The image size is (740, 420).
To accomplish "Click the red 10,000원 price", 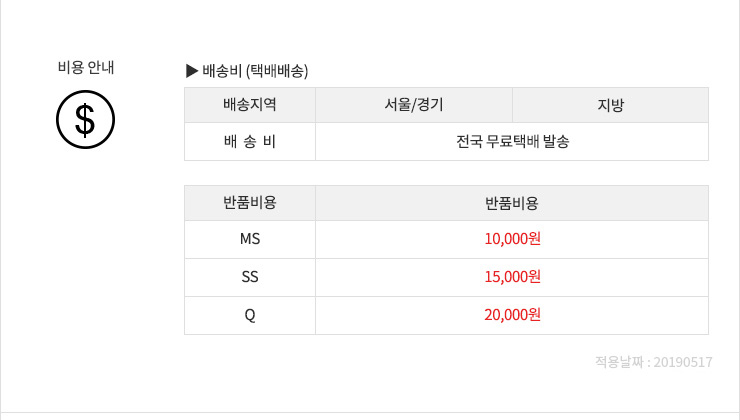I will 513,239.
